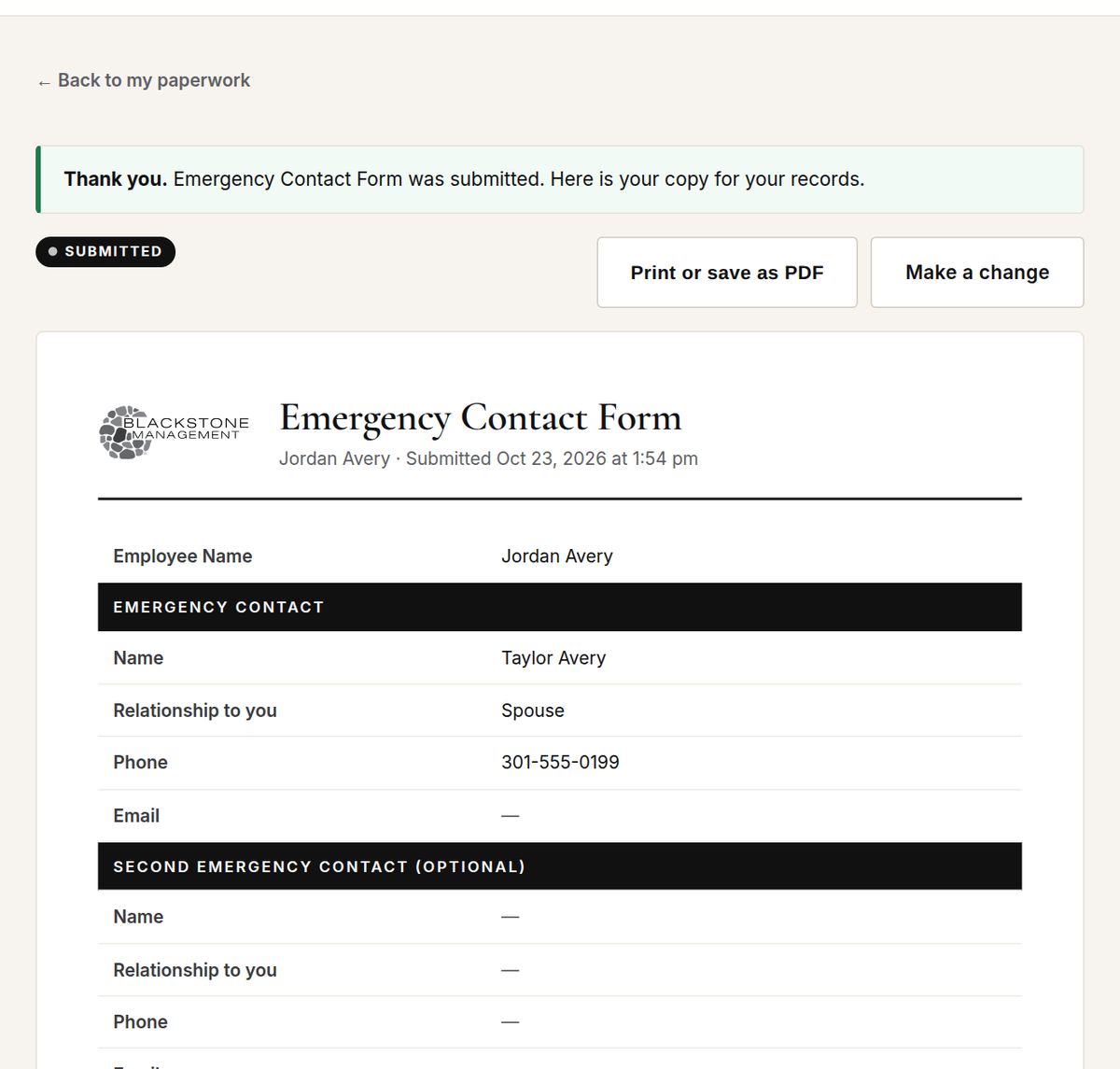Image resolution: width=1120 pixels, height=1069 pixels.
Task: Click second contact Relationship to you label
Action: [x=195, y=970]
